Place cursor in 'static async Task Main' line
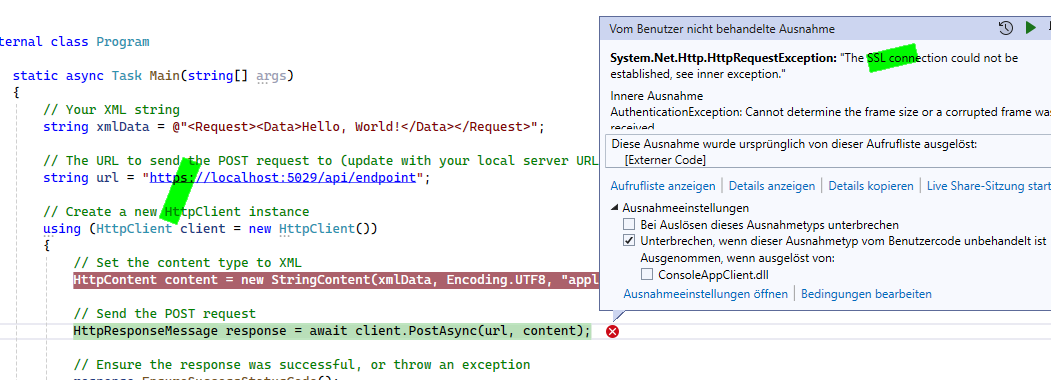 tap(153, 76)
